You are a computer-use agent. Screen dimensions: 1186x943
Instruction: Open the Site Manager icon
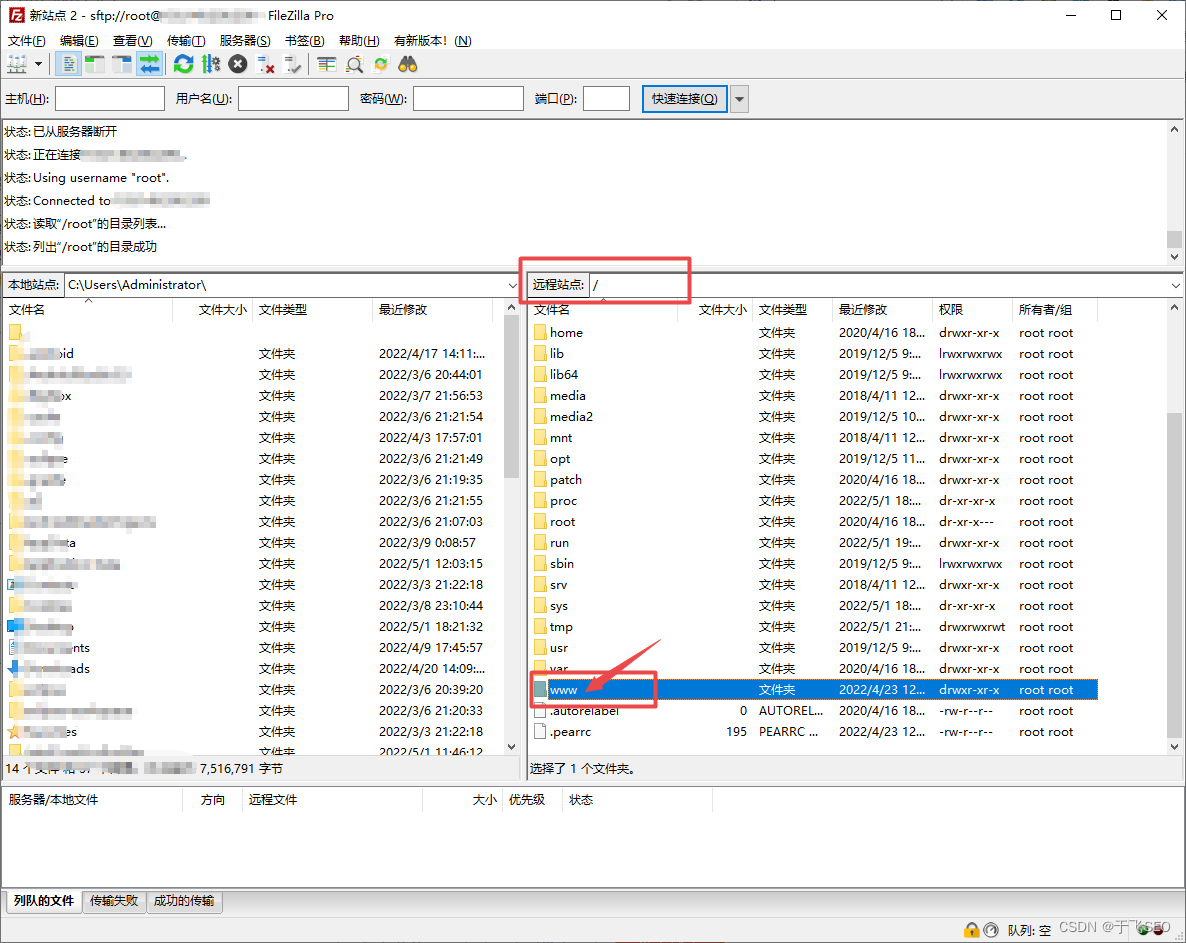click(x=17, y=64)
